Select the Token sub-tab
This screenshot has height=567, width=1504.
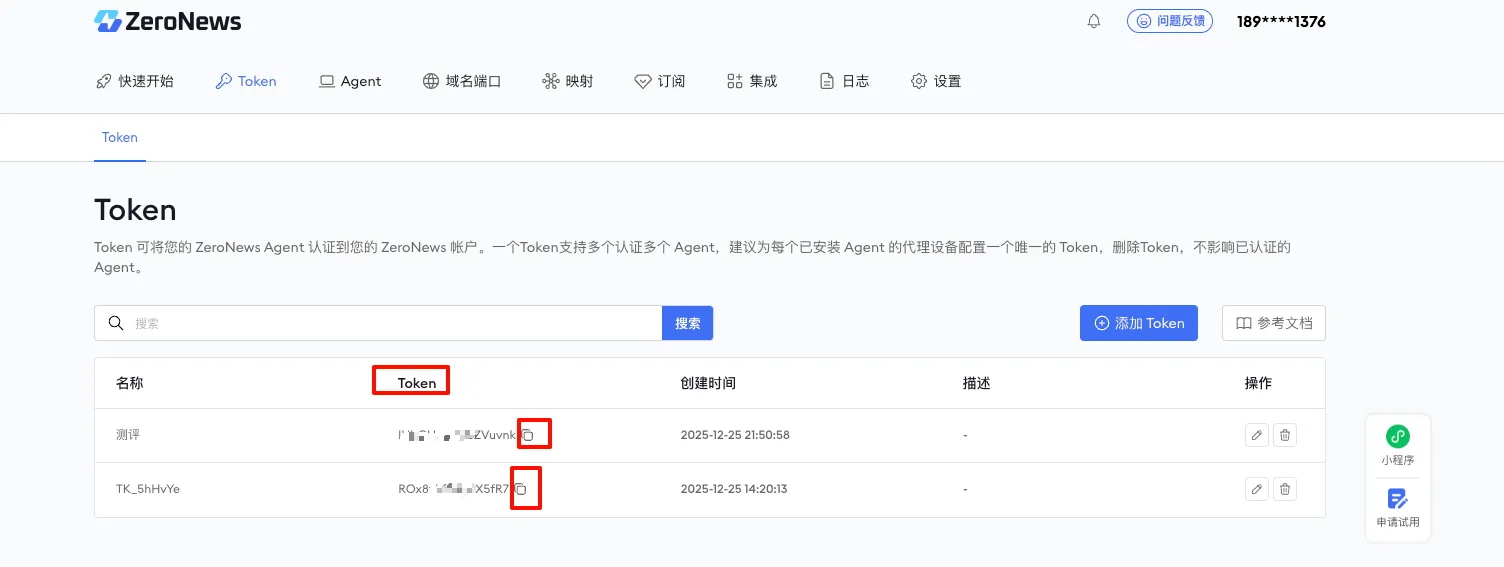click(120, 138)
